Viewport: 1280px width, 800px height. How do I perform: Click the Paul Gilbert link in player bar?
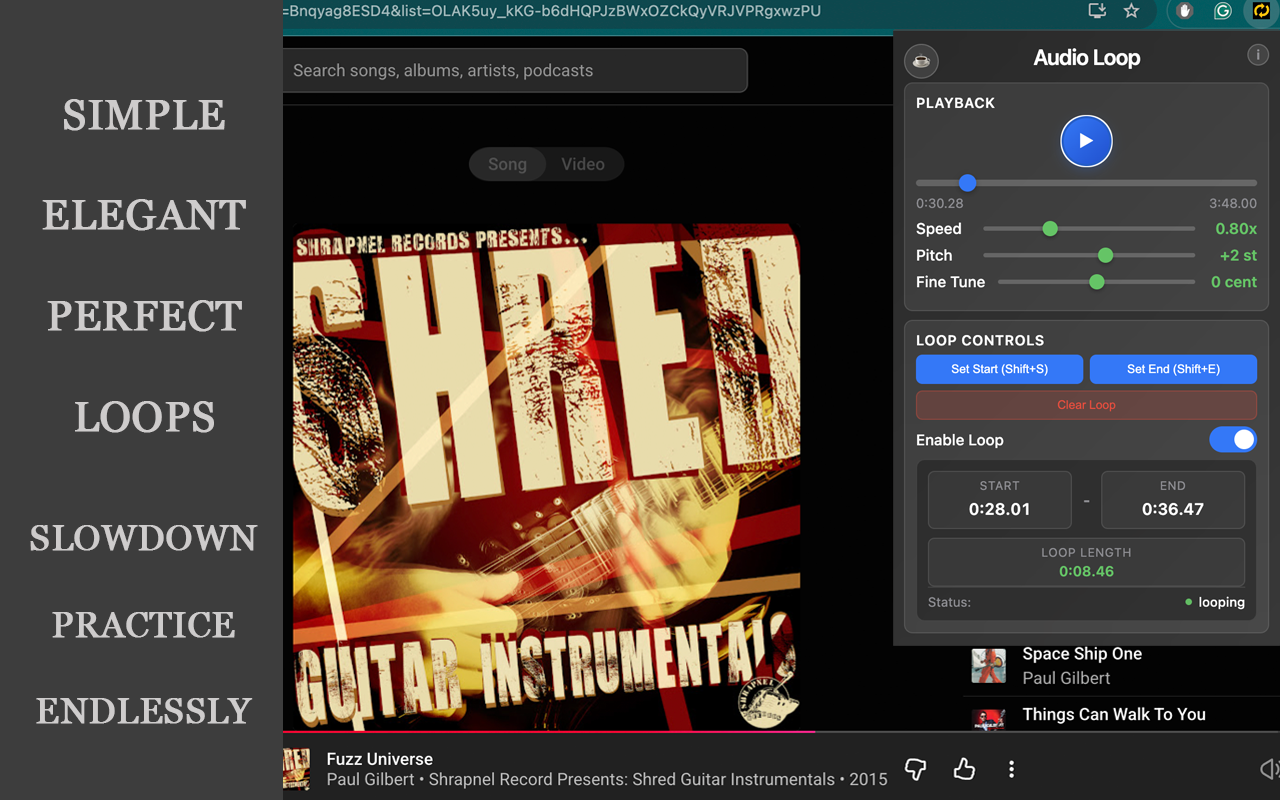click(x=370, y=780)
